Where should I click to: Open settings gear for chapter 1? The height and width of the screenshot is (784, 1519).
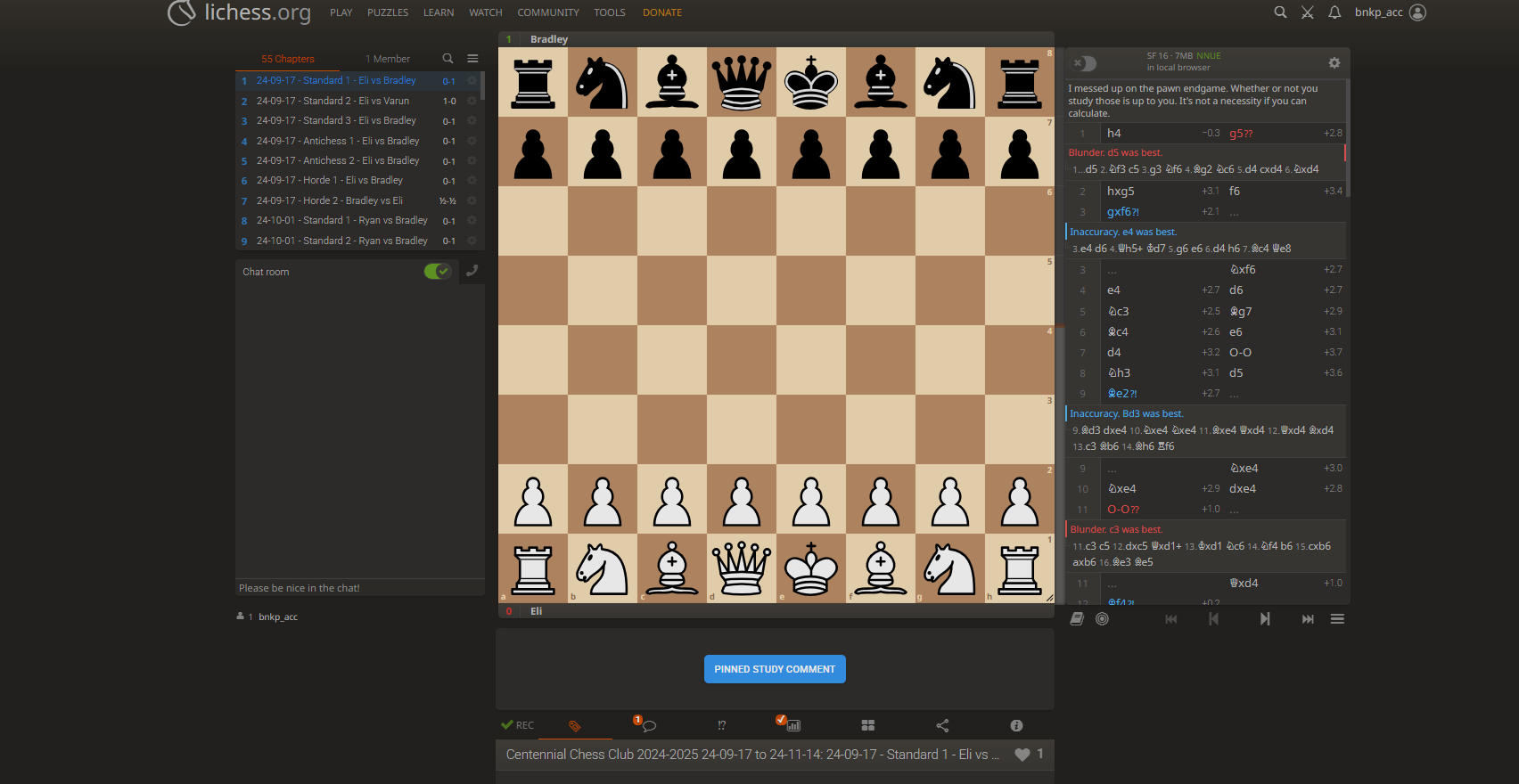point(472,80)
